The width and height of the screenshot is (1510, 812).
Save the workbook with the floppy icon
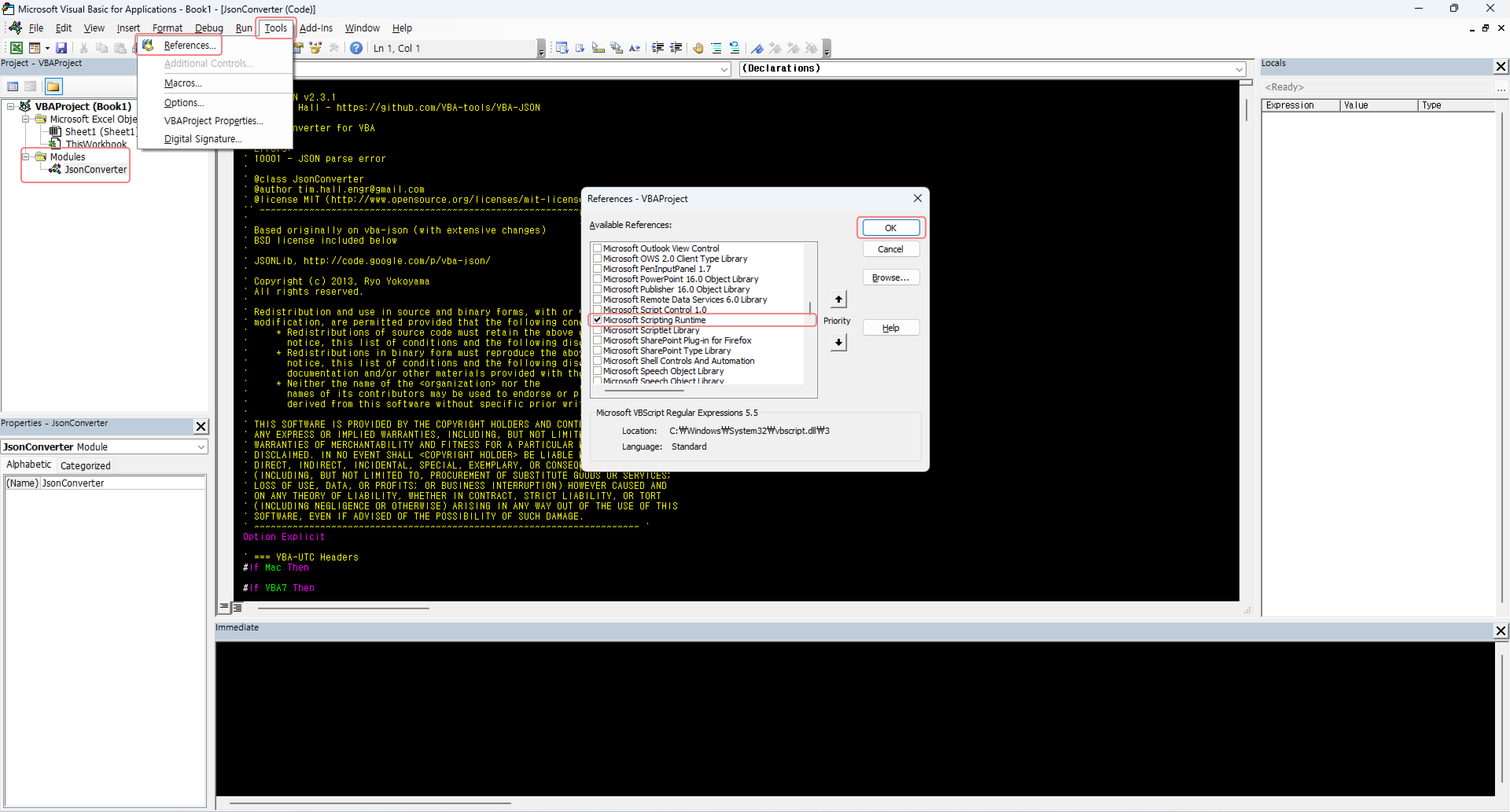point(61,48)
